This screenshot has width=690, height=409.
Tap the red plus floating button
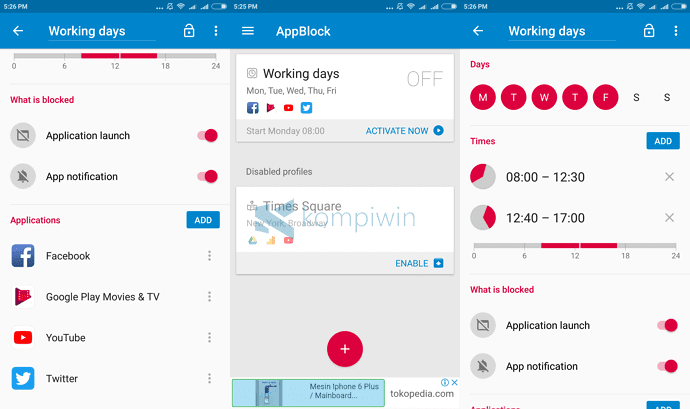pyautogui.click(x=345, y=348)
